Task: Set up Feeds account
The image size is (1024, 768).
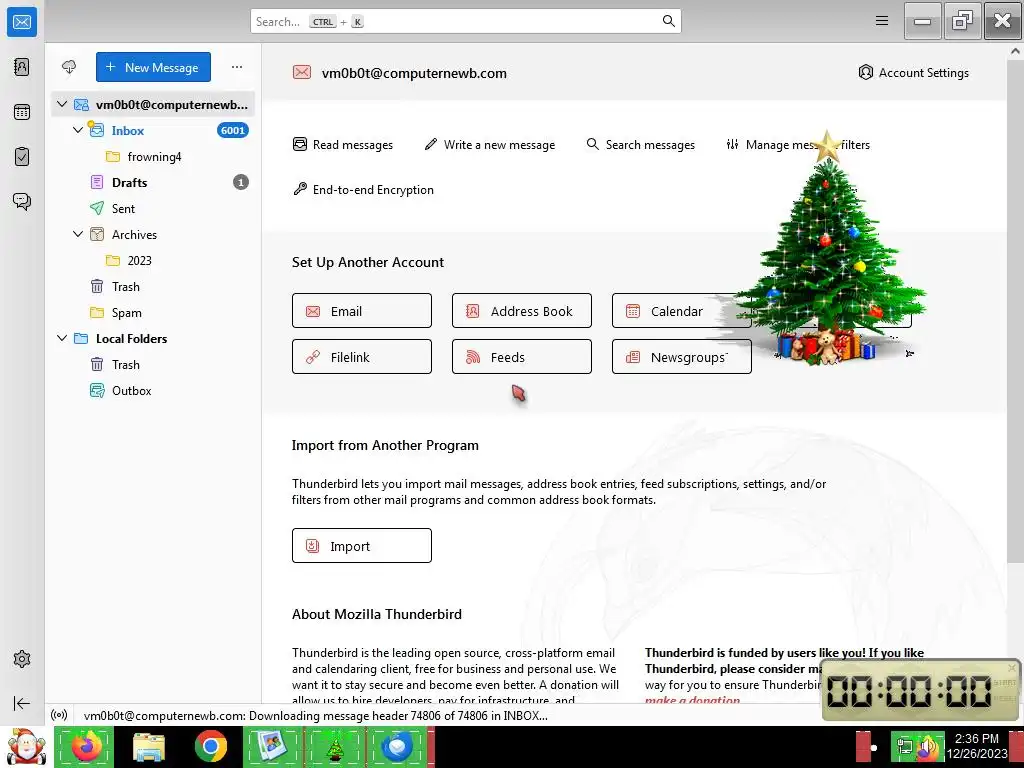Action: [x=522, y=357]
